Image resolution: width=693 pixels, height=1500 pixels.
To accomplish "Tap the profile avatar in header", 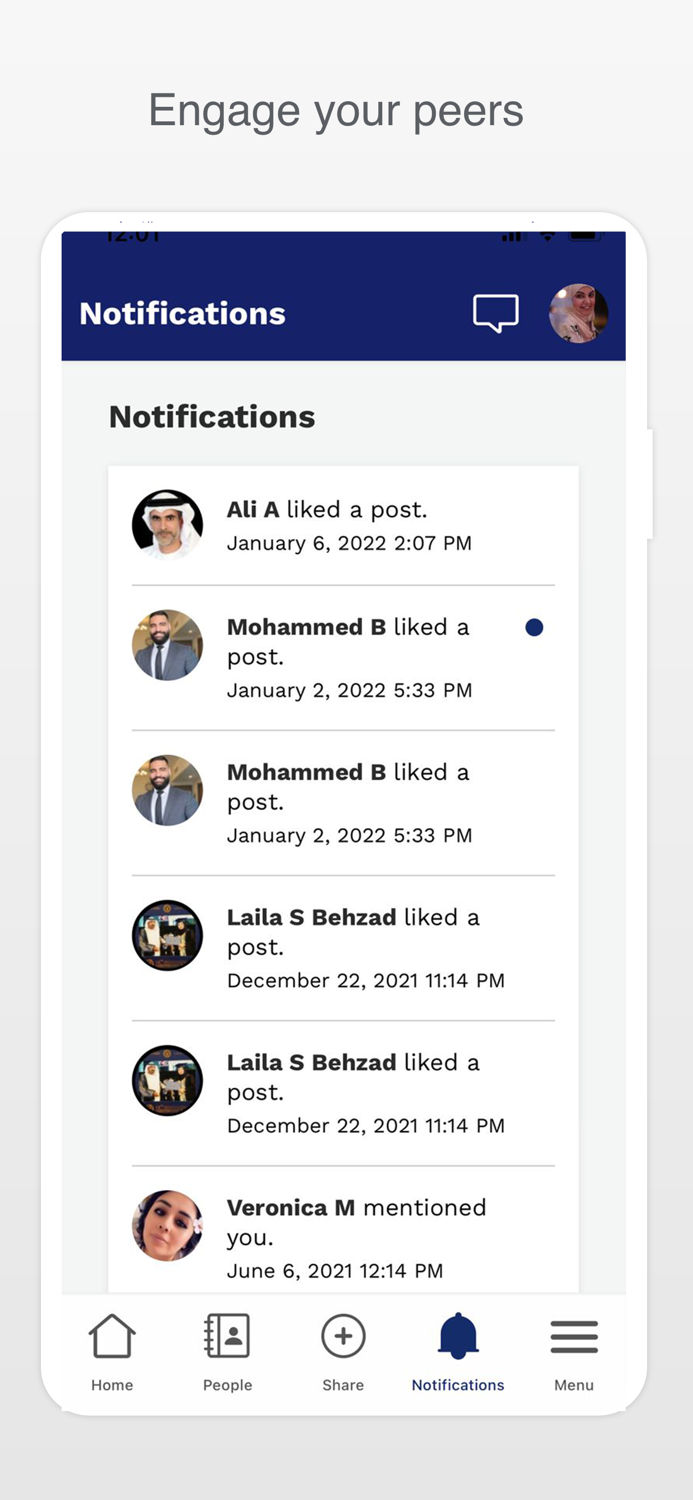I will pos(578,313).
